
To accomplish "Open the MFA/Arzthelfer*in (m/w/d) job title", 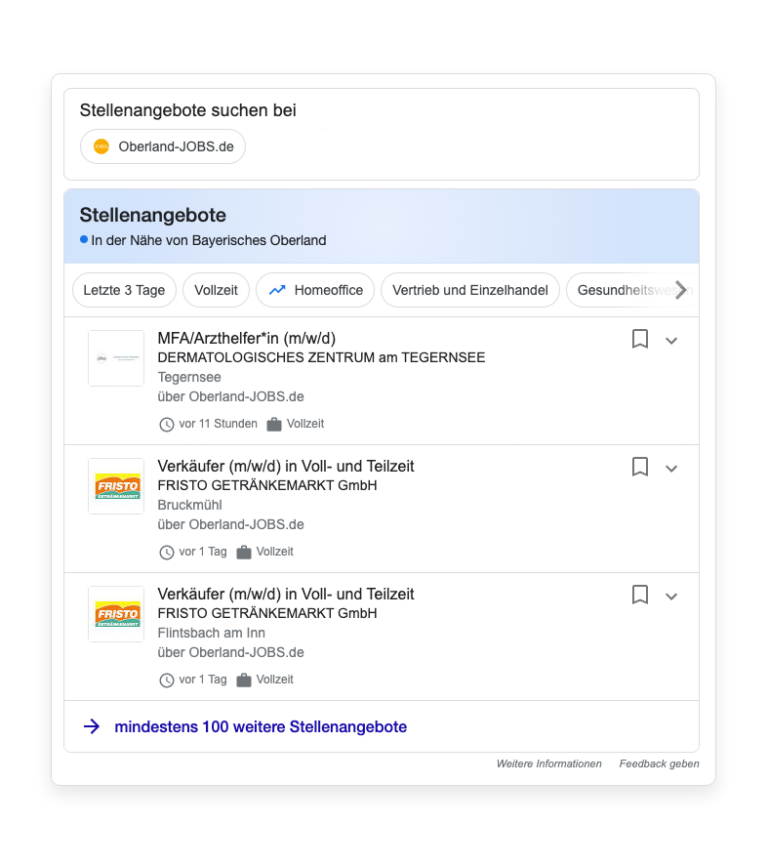I will pyautogui.click(x=246, y=338).
